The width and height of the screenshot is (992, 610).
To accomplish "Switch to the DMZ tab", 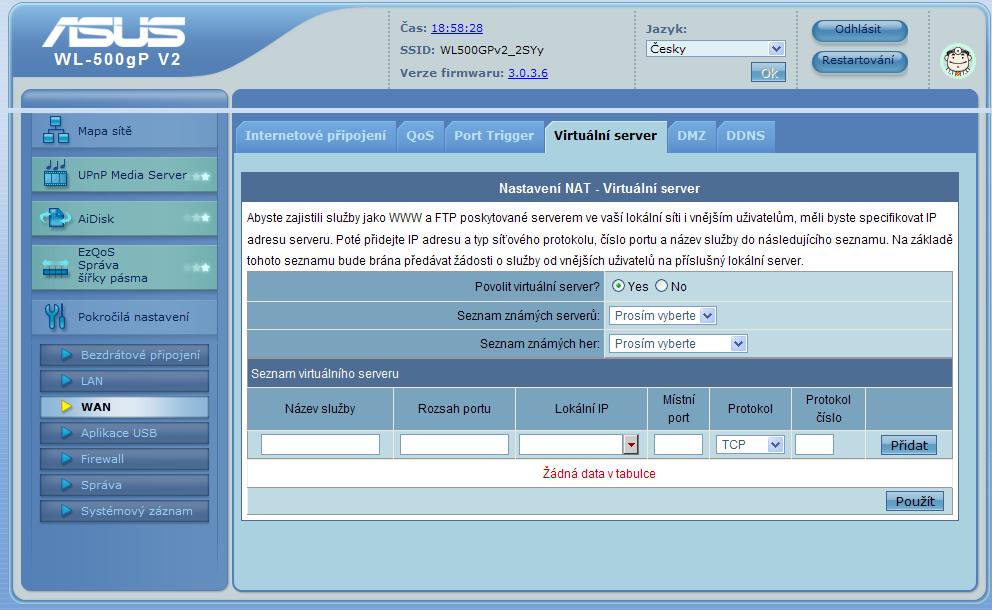I will click(x=691, y=136).
